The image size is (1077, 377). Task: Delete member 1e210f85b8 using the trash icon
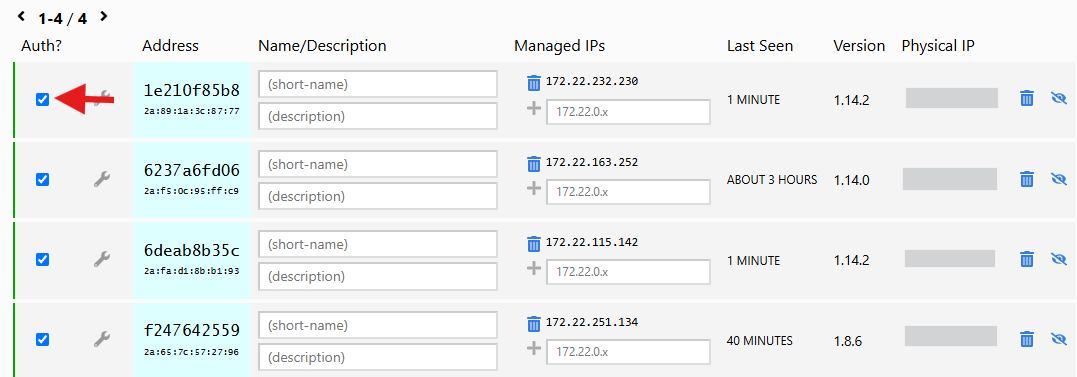click(1027, 98)
